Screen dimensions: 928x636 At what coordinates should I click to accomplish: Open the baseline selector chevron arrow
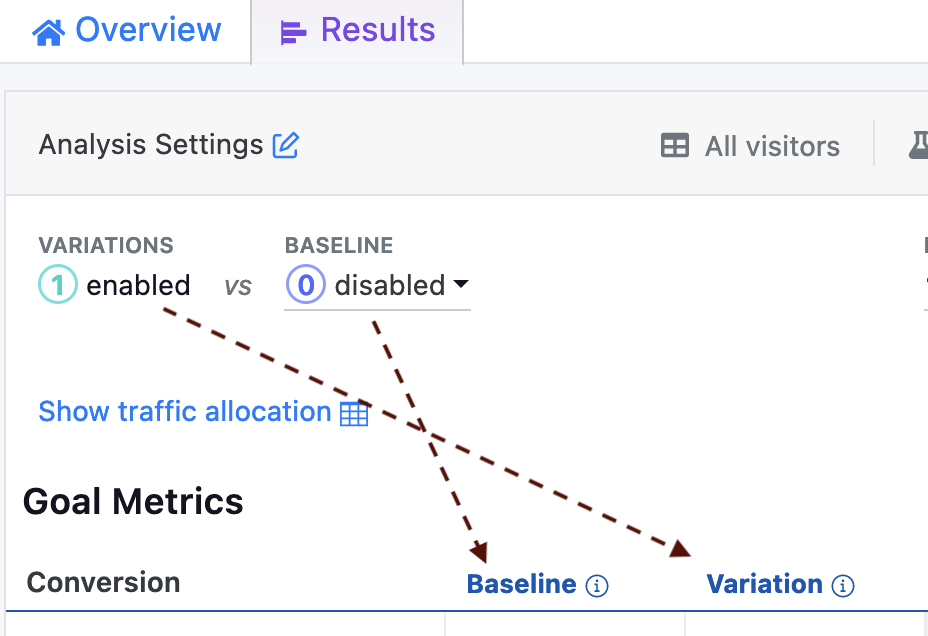click(x=461, y=285)
